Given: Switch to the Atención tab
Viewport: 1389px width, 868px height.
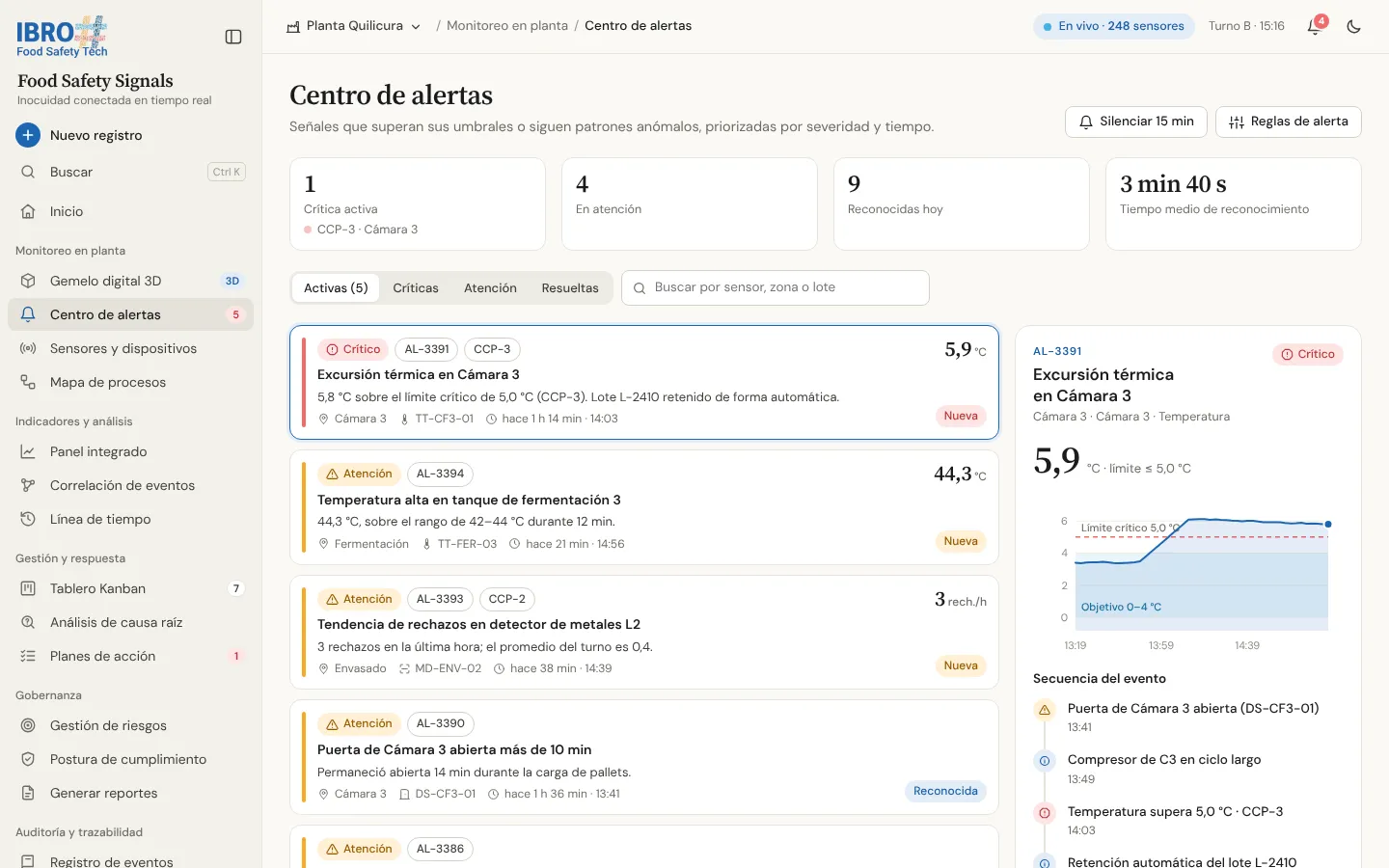Looking at the screenshot, I should pyautogui.click(x=490, y=287).
